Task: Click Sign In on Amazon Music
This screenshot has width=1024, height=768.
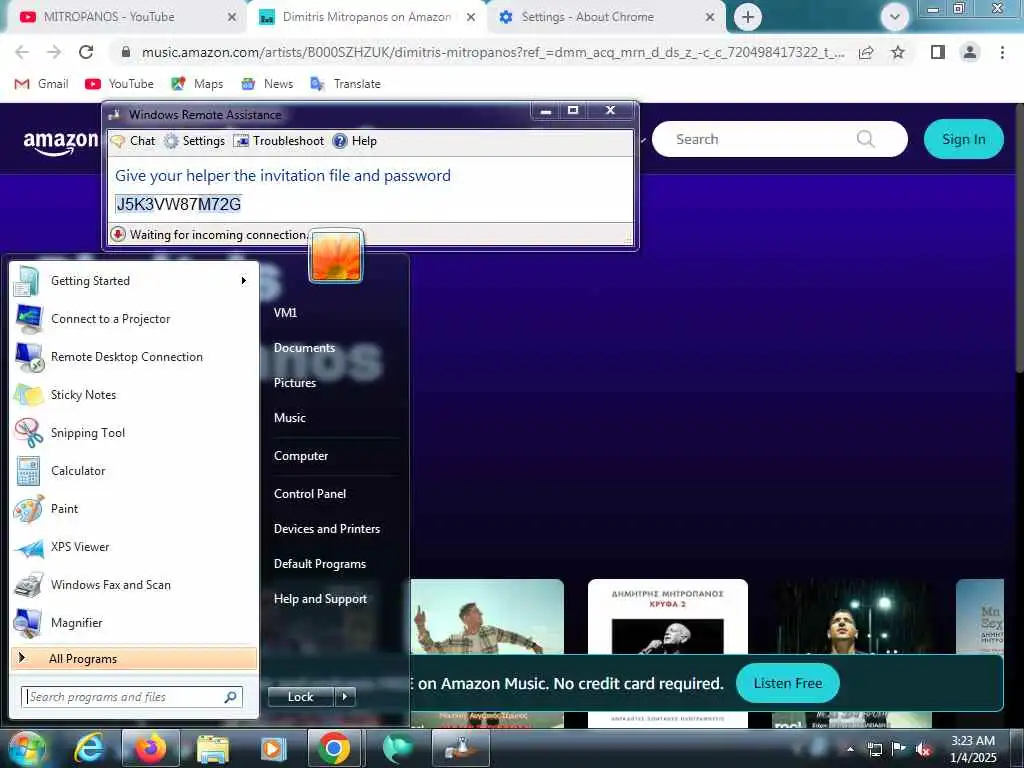Action: pyautogui.click(x=963, y=139)
